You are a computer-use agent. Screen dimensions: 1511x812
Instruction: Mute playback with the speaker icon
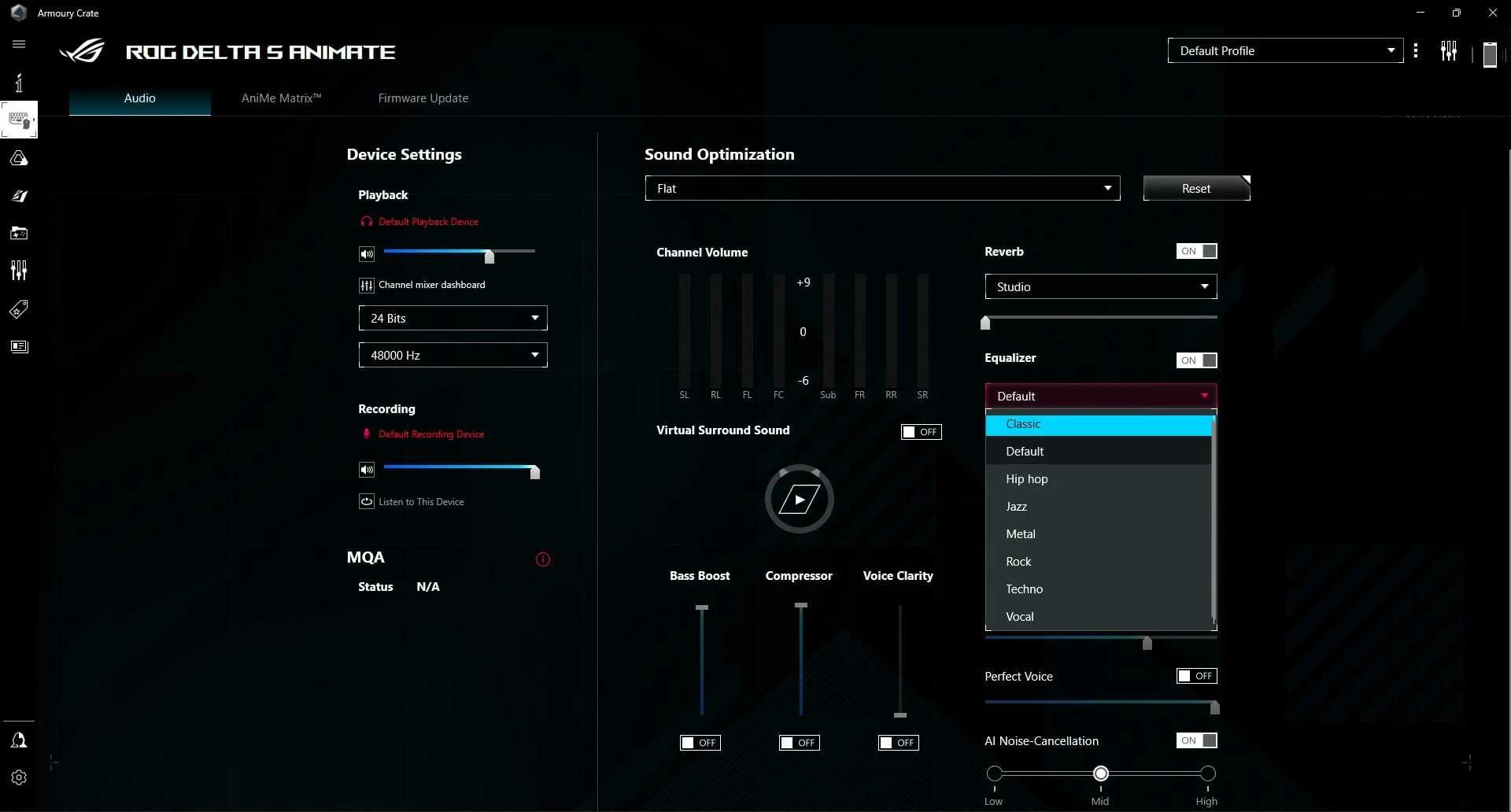point(367,254)
